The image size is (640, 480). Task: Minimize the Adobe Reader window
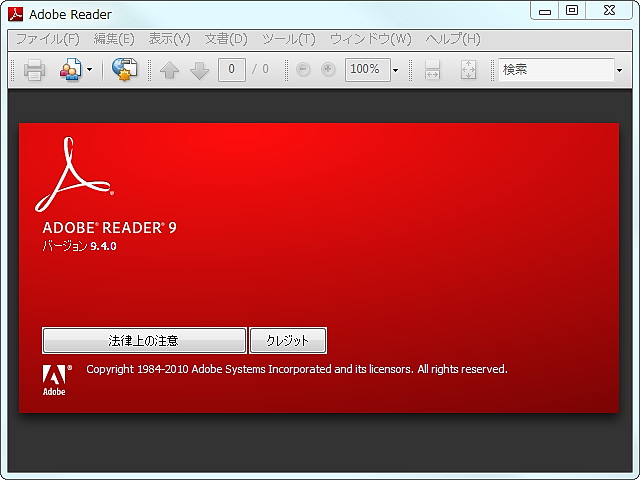[x=545, y=11]
